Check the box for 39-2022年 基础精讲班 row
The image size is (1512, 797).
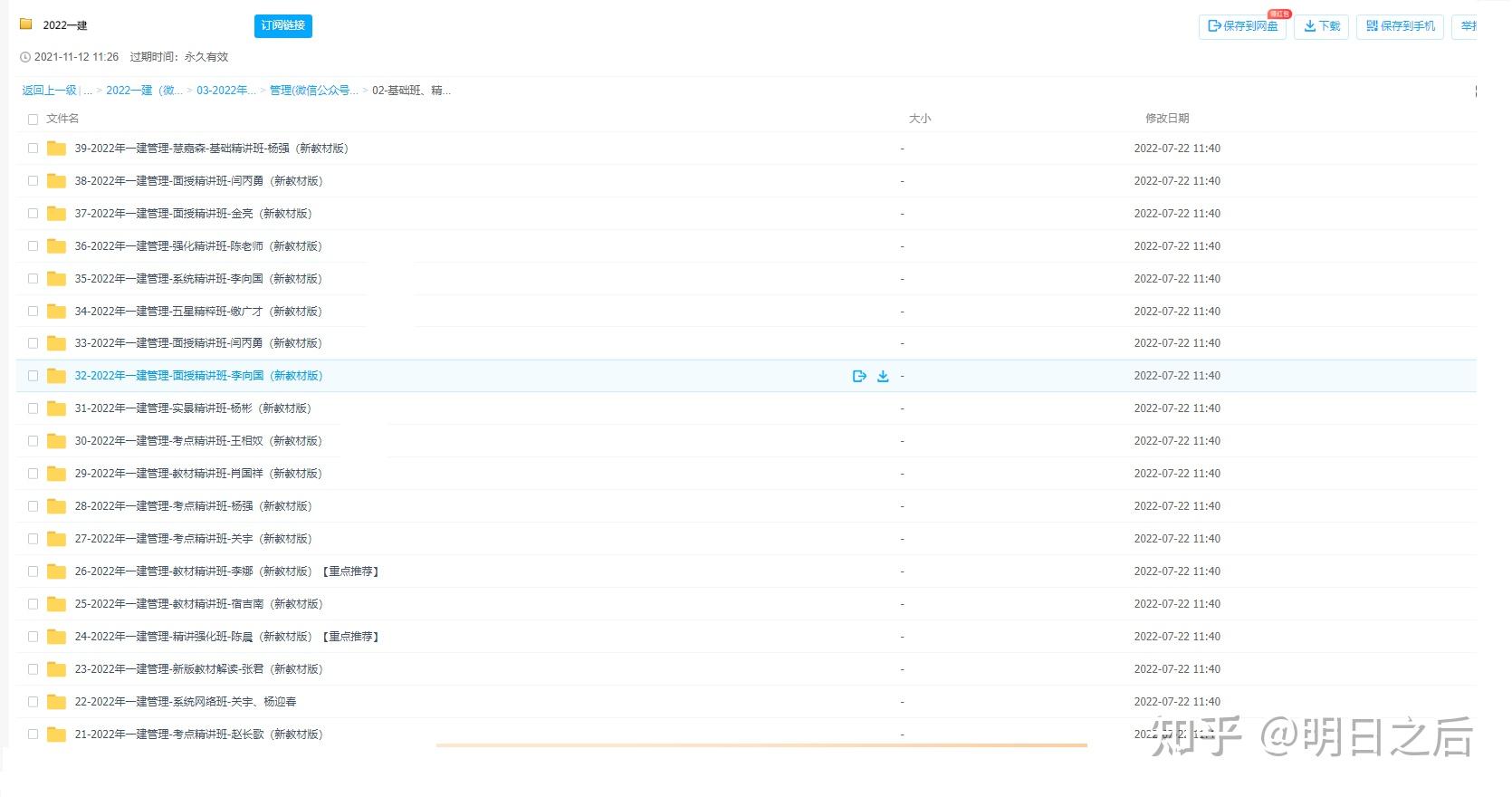pos(33,149)
